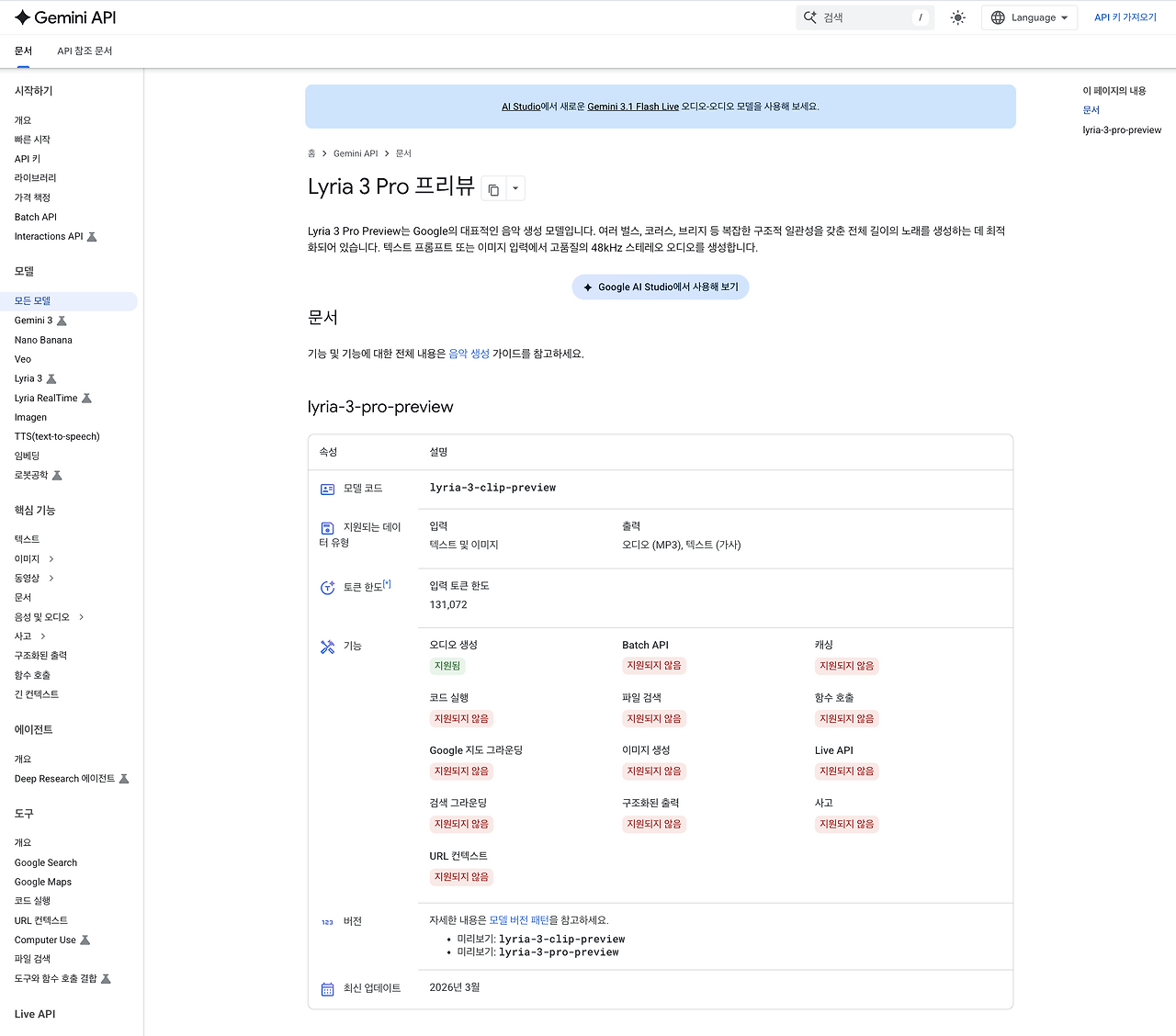
Task: Open 가격 책정 sidebar item
Action: (32, 197)
